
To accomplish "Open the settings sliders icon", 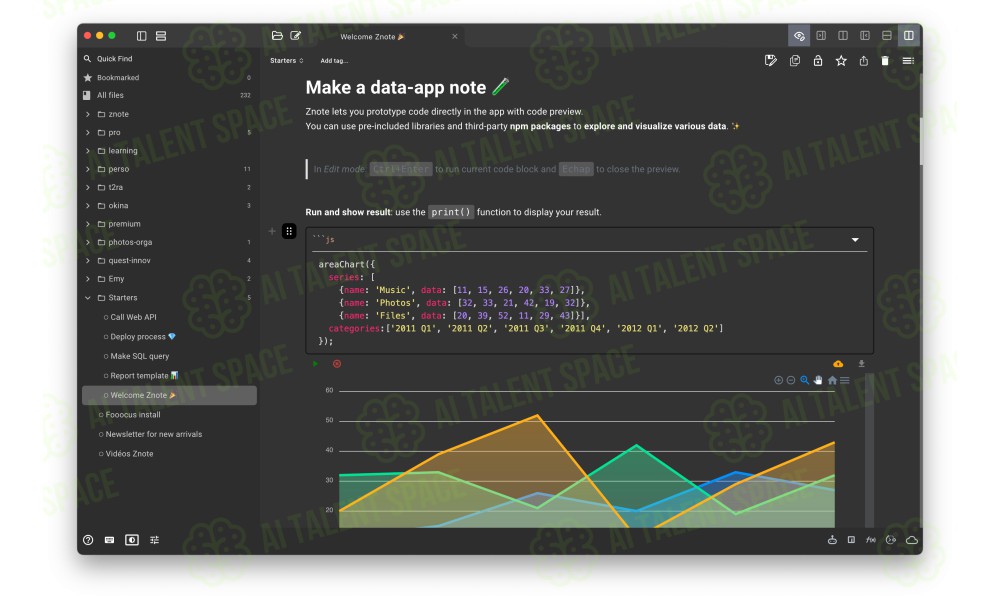I will (154, 540).
